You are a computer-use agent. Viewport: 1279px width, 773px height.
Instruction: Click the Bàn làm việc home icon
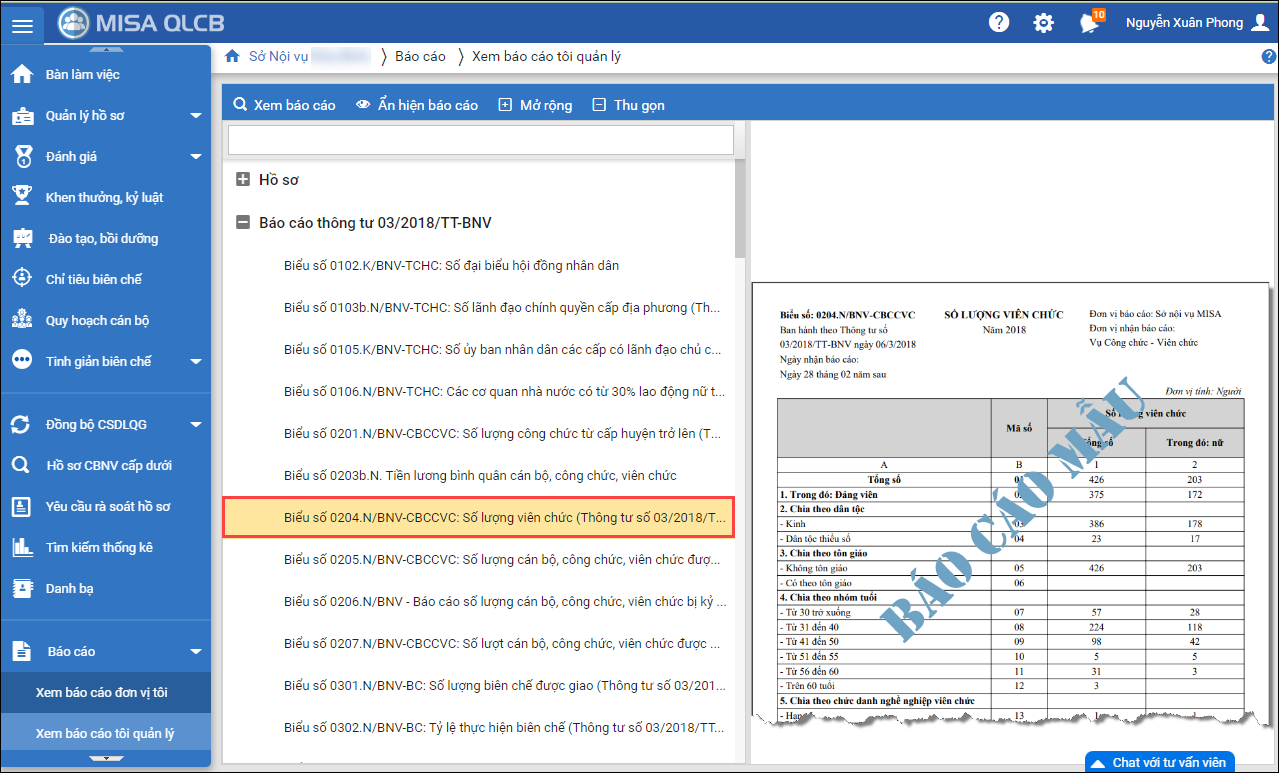click(x=22, y=75)
